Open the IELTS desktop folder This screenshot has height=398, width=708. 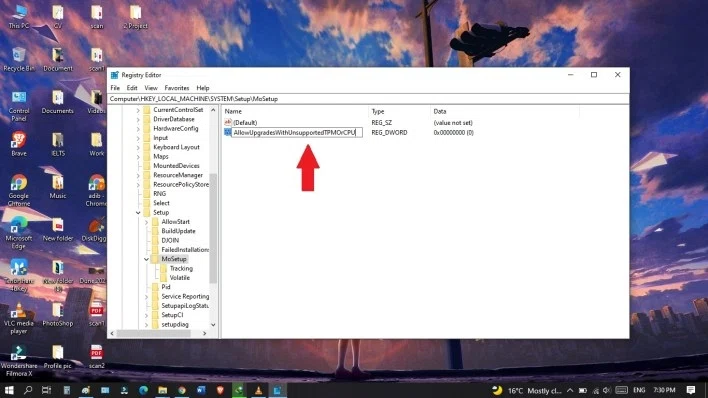tap(58, 145)
